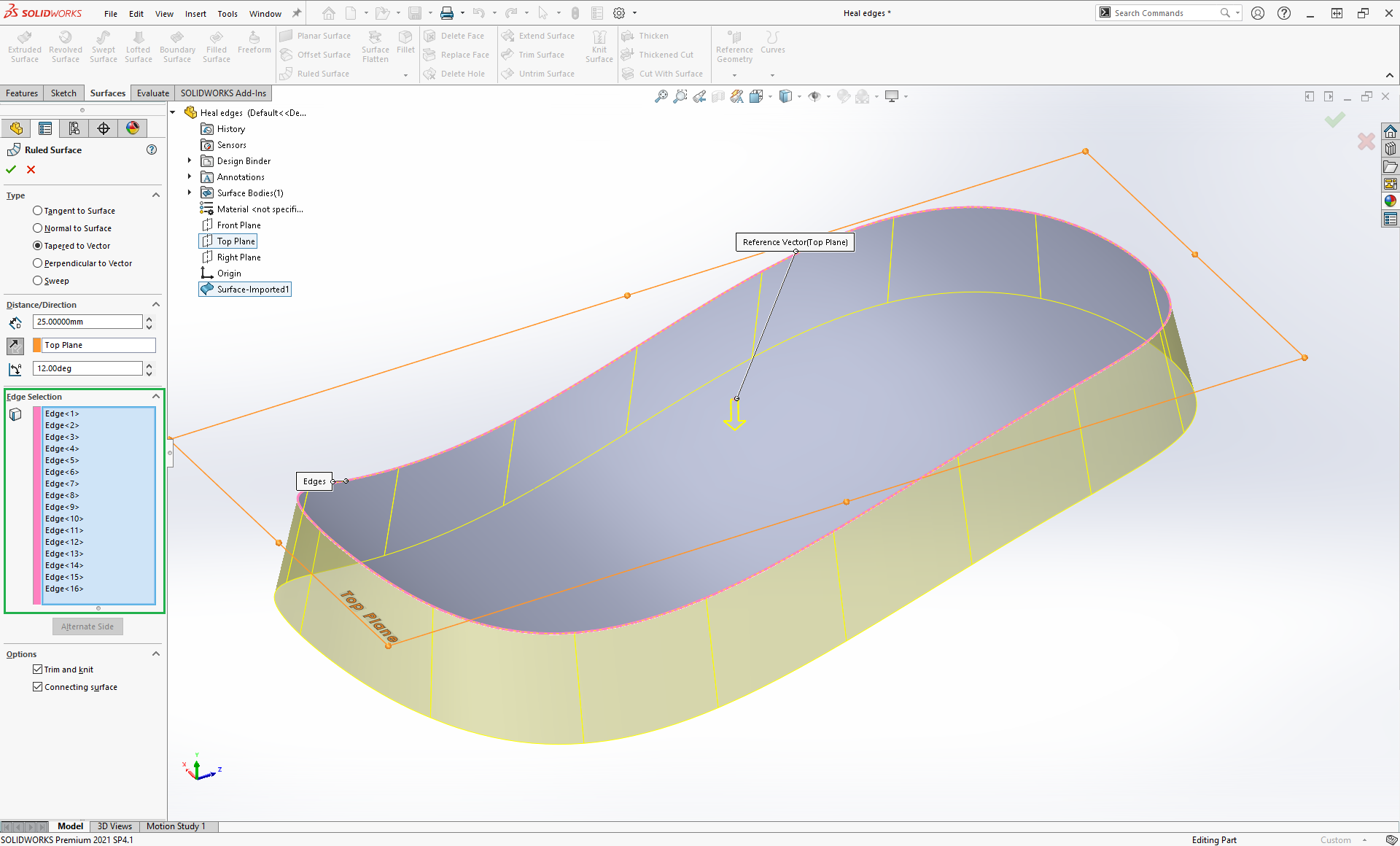Collapse the Distance/Direction section
This screenshot has width=1400, height=846.
pos(155,304)
